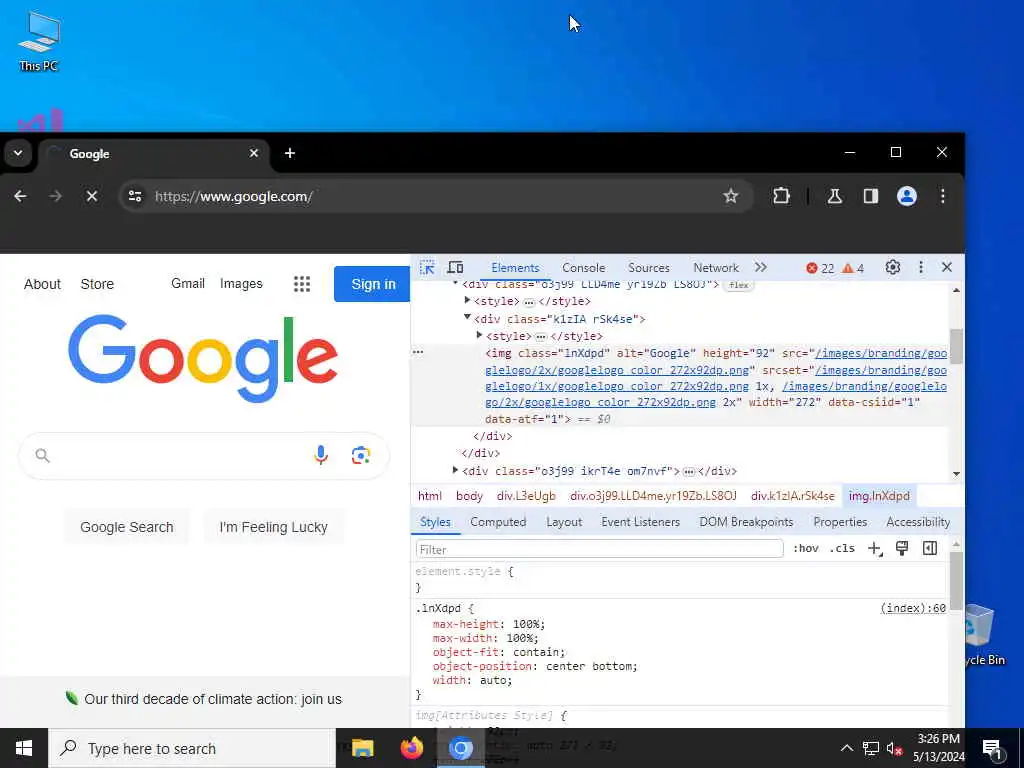Select div.k1zIA.rSk4se breadcrumb
This screenshot has height=768, width=1024.
click(793, 496)
